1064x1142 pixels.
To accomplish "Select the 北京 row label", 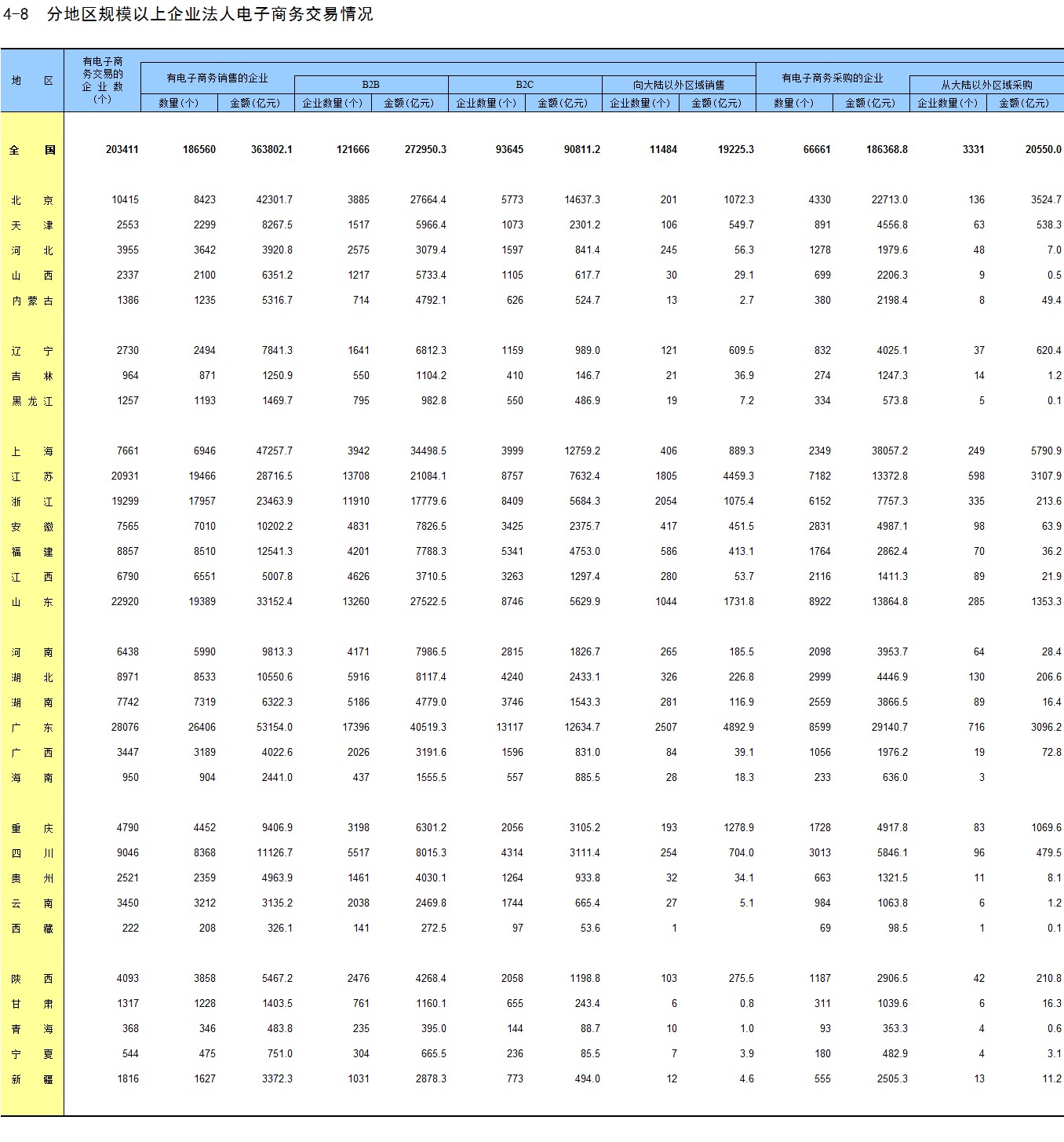I will (x=32, y=200).
